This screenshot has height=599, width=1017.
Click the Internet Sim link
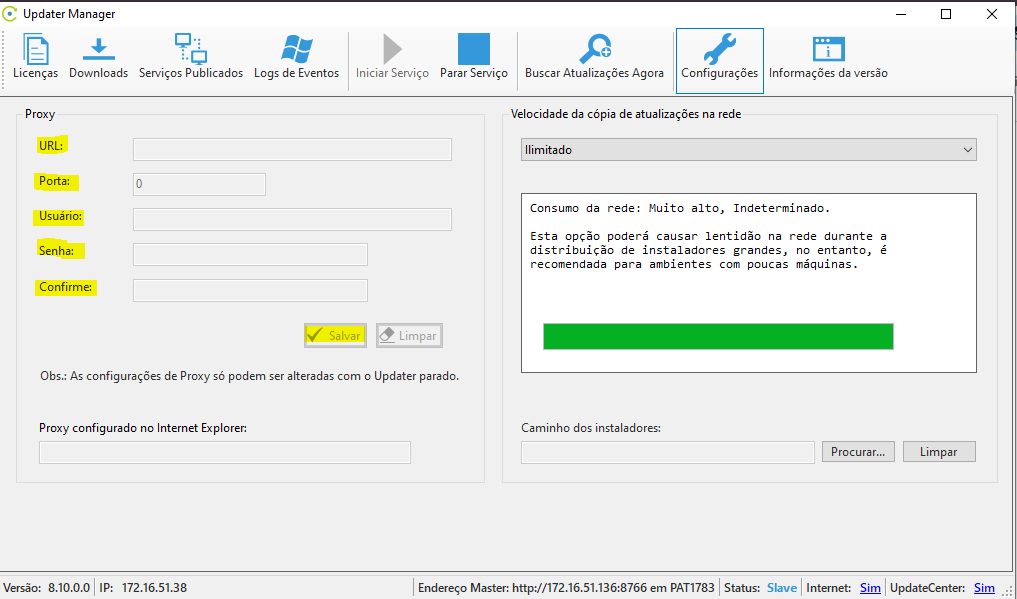(870, 588)
